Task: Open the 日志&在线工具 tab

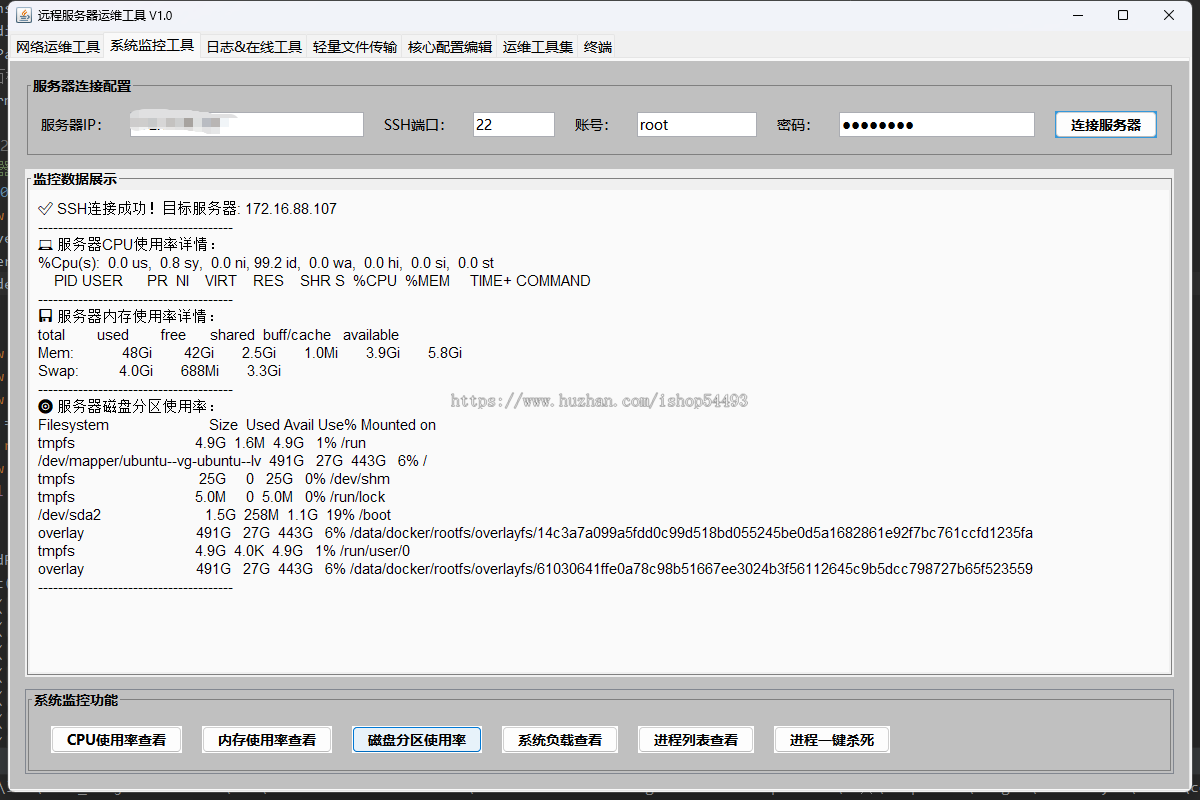Action: coord(254,46)
